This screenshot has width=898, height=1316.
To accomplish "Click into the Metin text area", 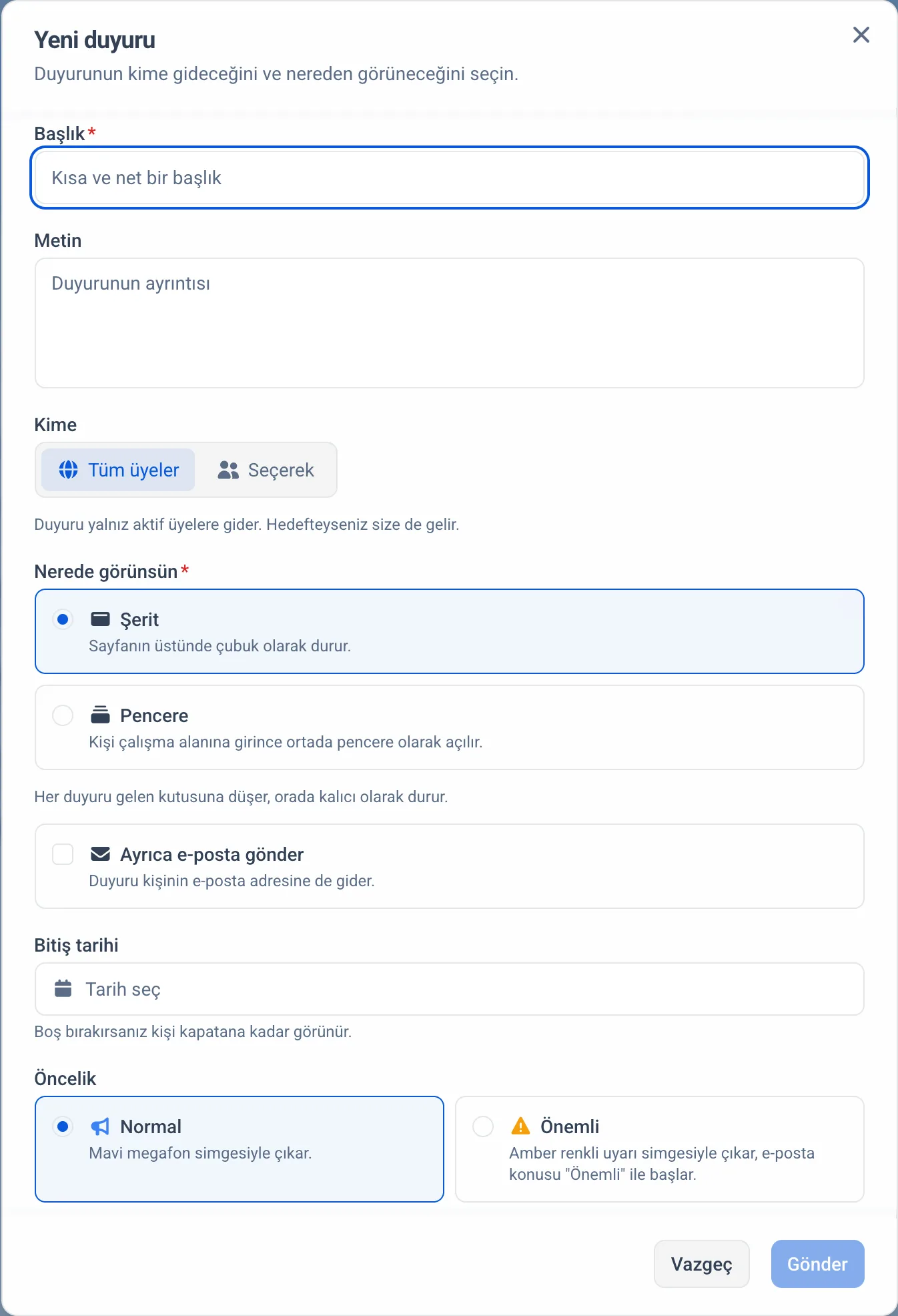I will coord(450,323).
